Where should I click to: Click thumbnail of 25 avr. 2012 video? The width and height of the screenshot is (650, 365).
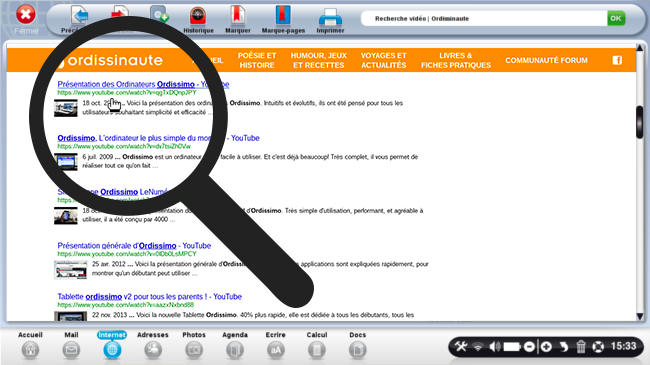click(x=70, y=270)
